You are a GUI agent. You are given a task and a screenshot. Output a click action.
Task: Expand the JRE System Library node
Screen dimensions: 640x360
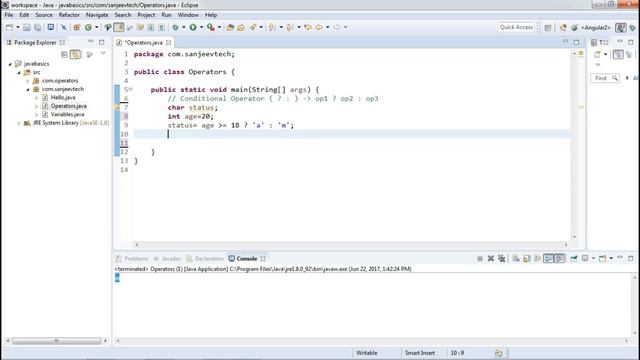[19, 123]
